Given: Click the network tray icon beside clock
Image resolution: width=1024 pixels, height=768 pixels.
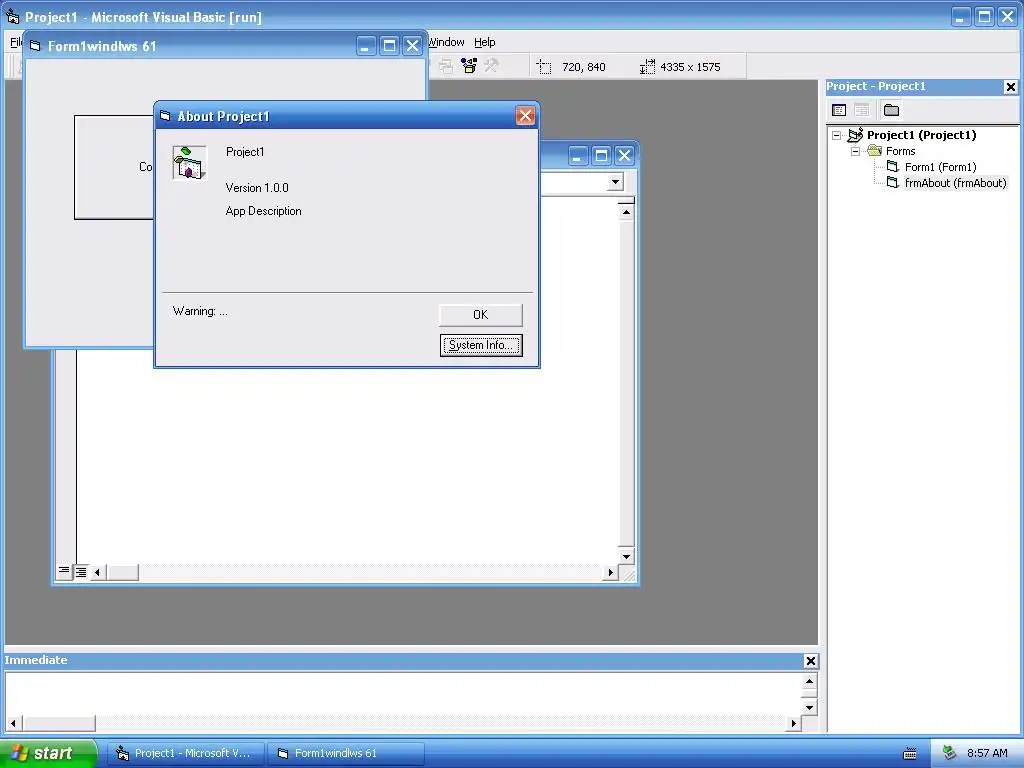Looking at the screenshot, I should (949, 753).
